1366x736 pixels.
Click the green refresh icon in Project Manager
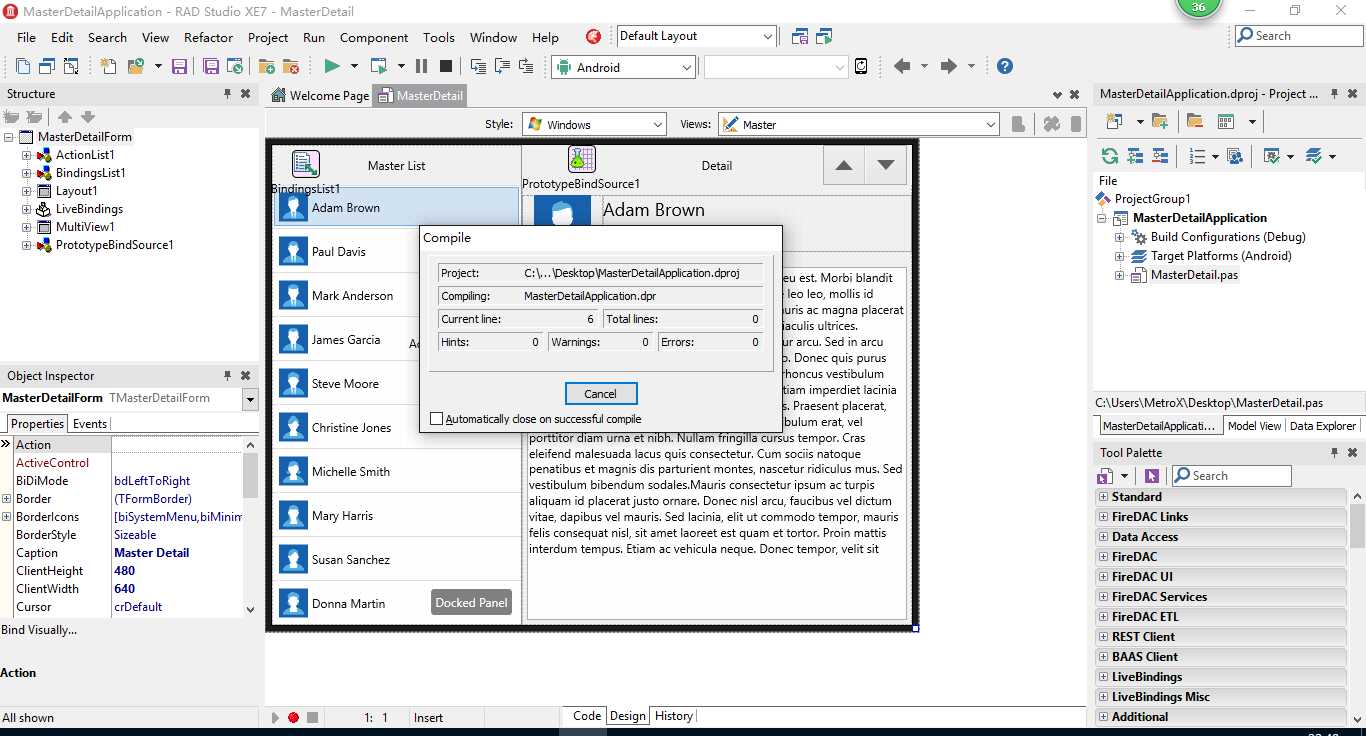pyautogui.click(x=1110, y=156)
